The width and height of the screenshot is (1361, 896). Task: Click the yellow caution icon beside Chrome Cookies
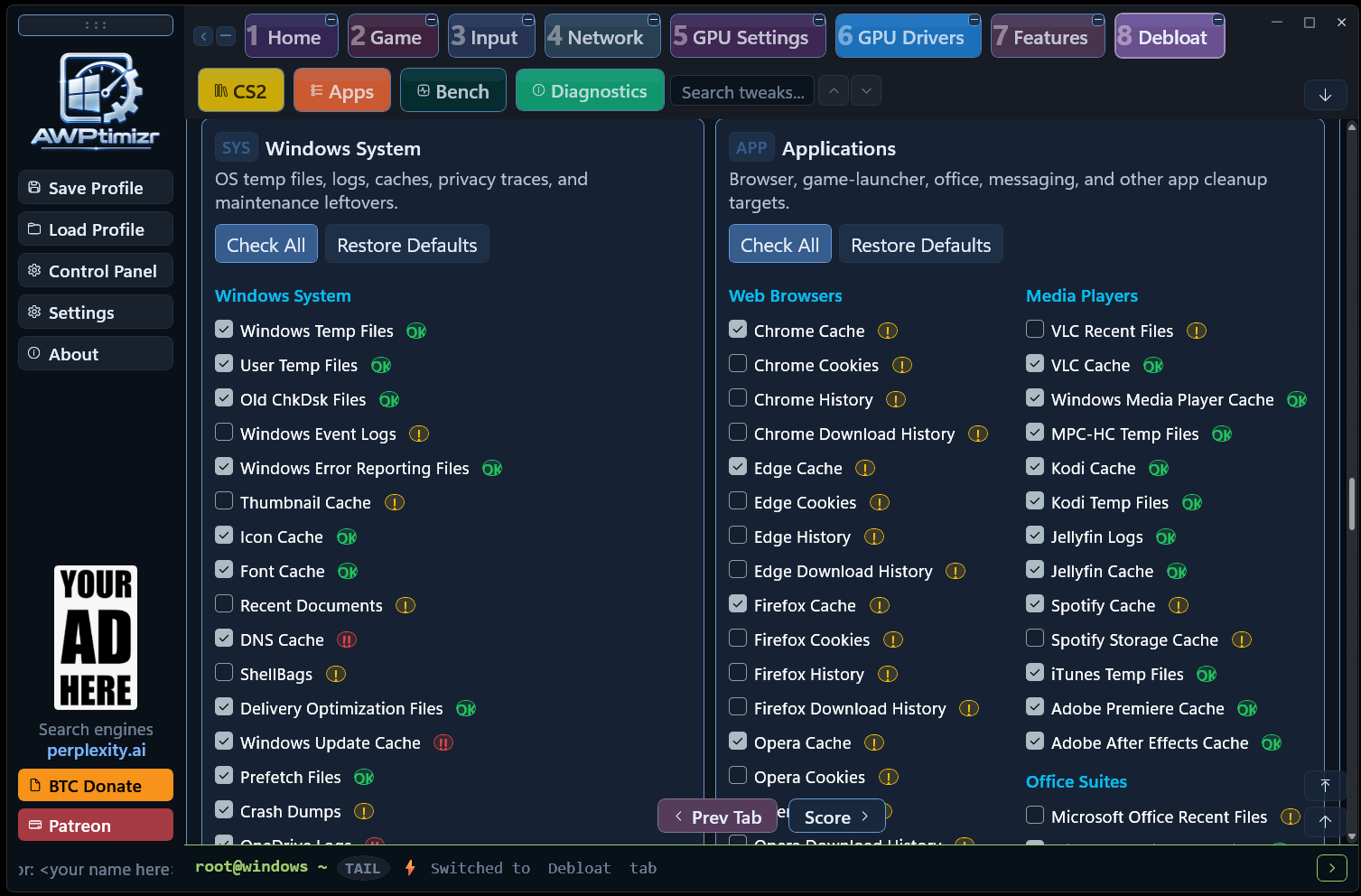pos(902,366)
